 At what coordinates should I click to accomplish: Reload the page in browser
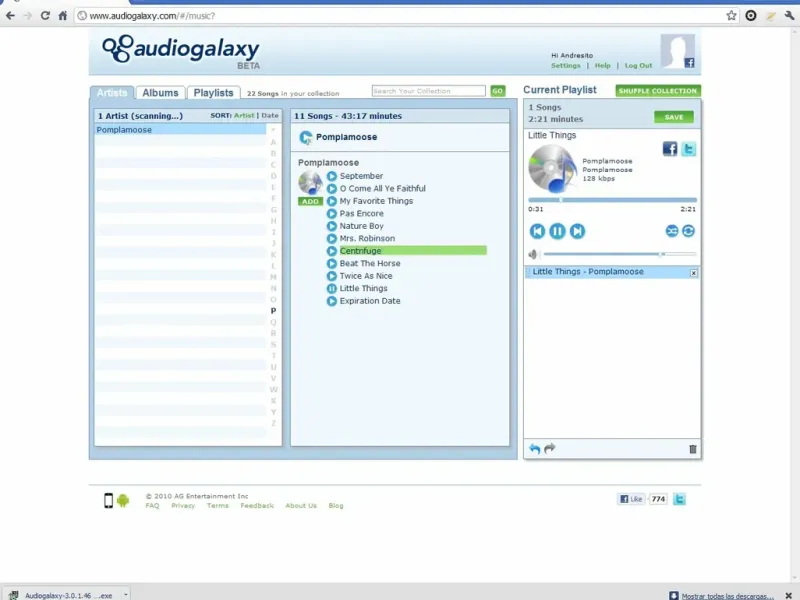45,16
